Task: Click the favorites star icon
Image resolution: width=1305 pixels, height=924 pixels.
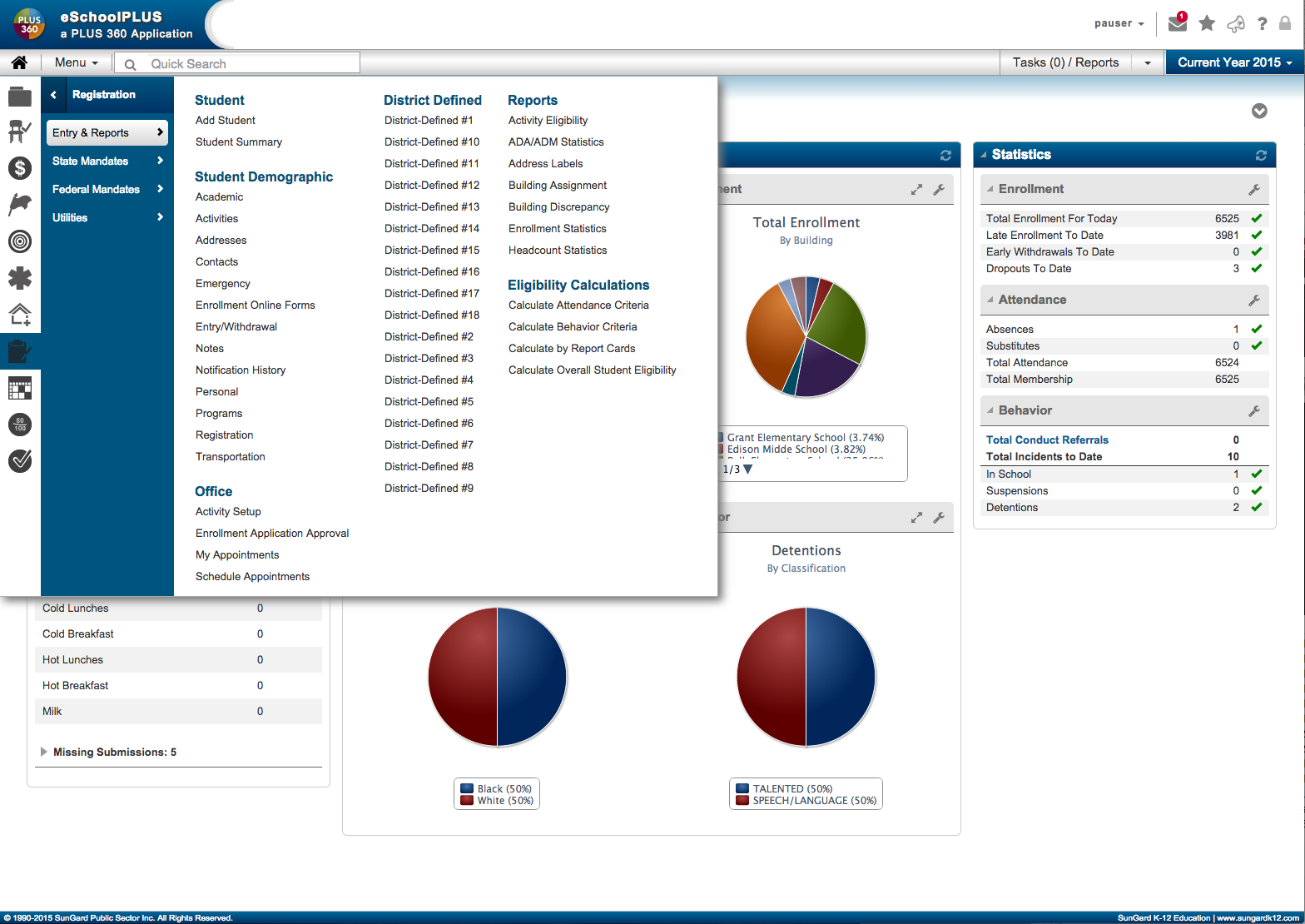Action: [x=1207, y=23]
